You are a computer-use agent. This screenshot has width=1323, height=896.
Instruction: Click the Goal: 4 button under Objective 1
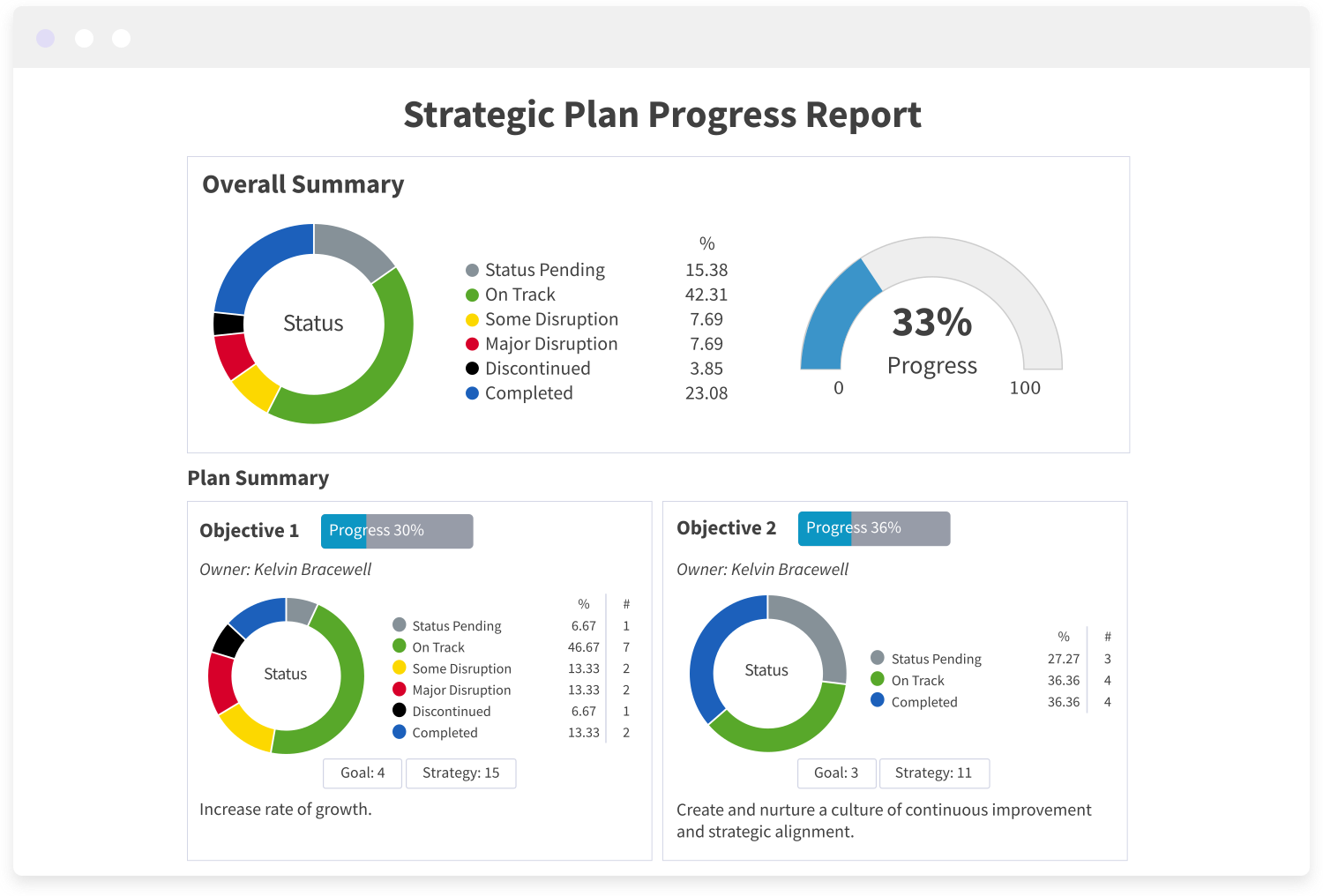(363, 773)
